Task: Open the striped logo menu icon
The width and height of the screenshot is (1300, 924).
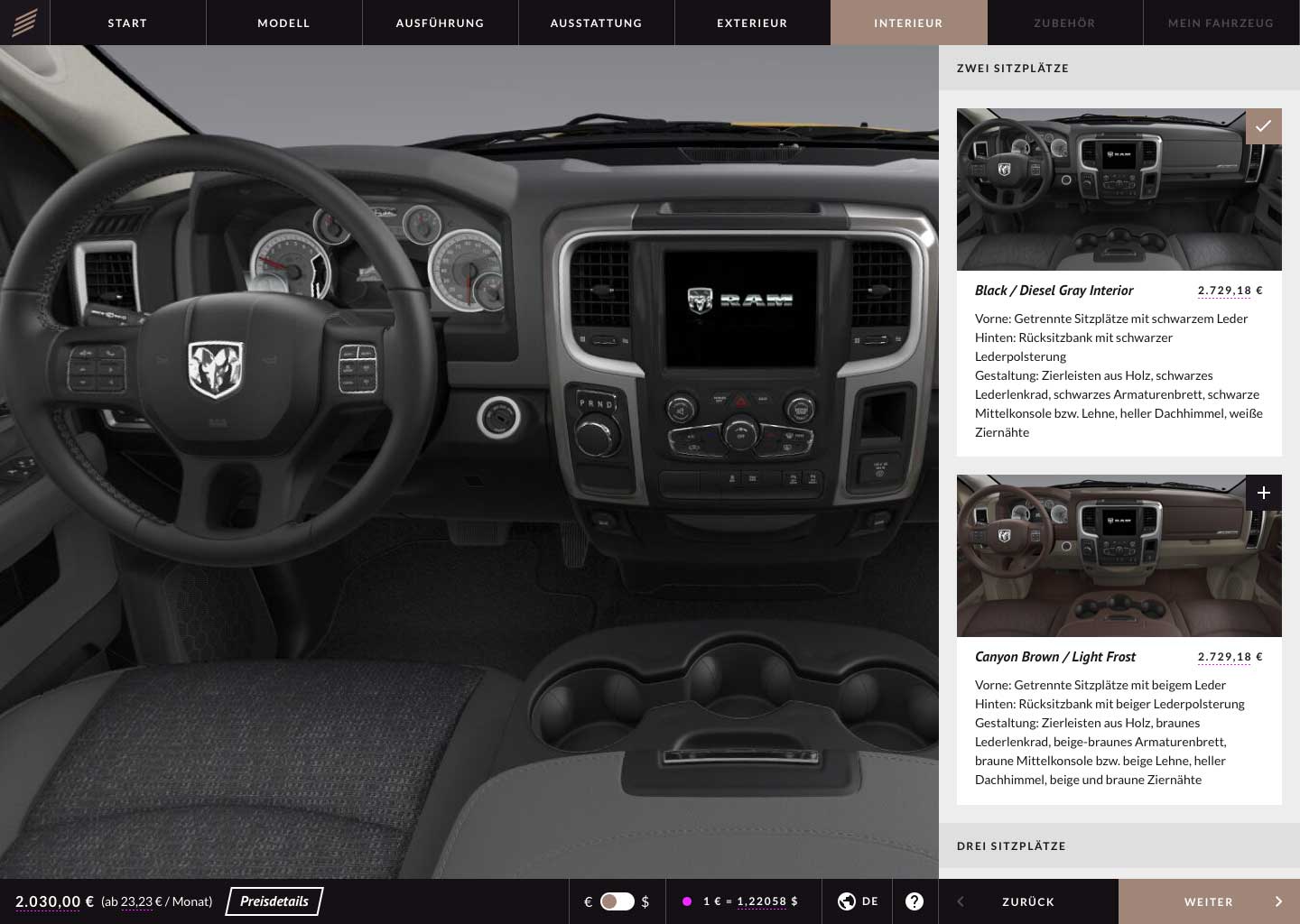Action: [x=24, y=23]
